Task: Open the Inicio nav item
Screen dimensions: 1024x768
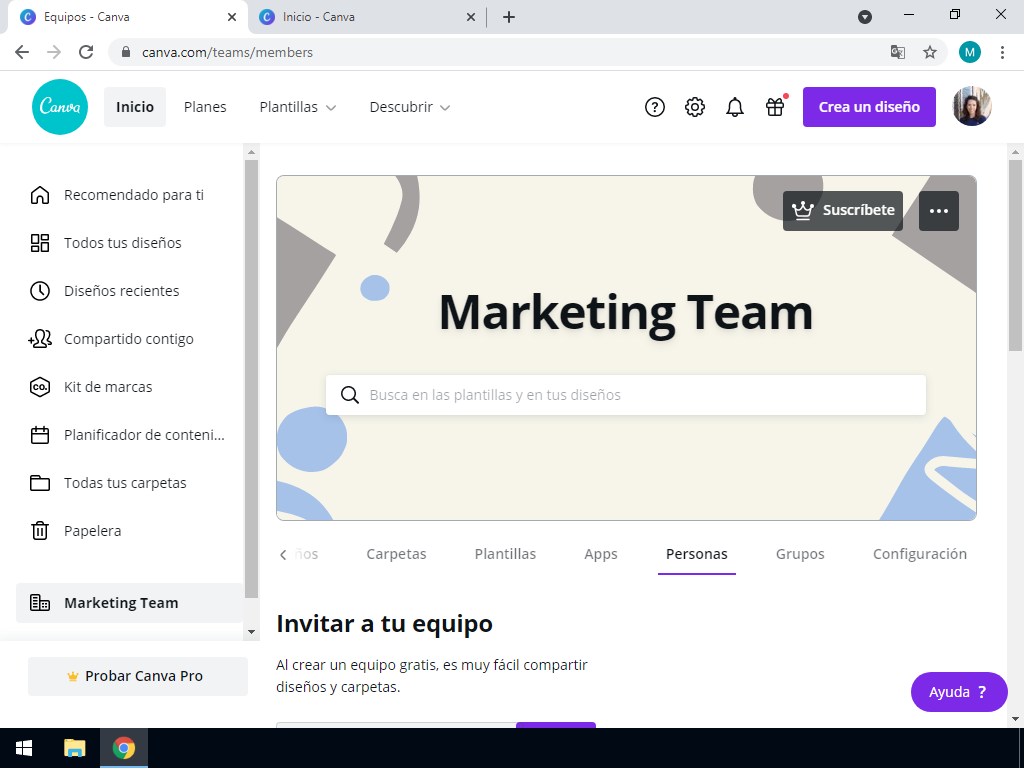Action: [x=135, y=107]
